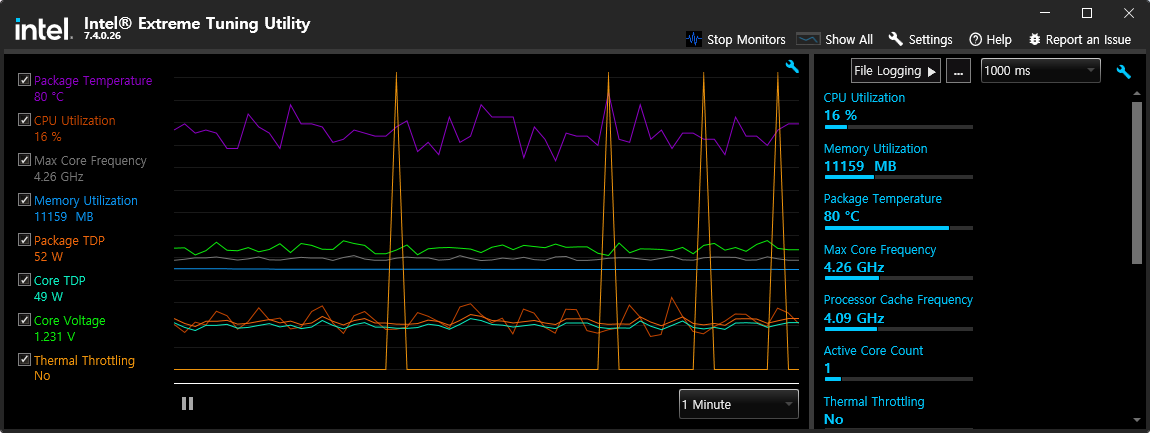This screenshot has width=1150, height=433.
Task: Click the Thermal Throttling label in right panel
Action: click(x=874, y=401)
